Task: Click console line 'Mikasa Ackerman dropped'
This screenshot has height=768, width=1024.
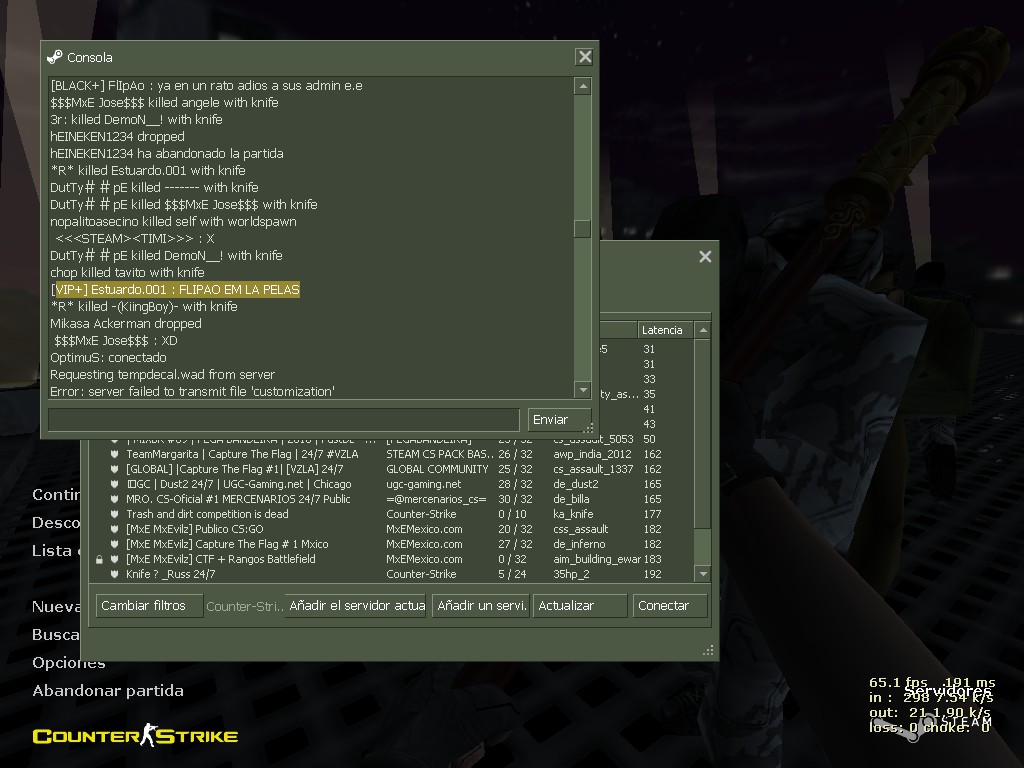Action: coord(126,323)
